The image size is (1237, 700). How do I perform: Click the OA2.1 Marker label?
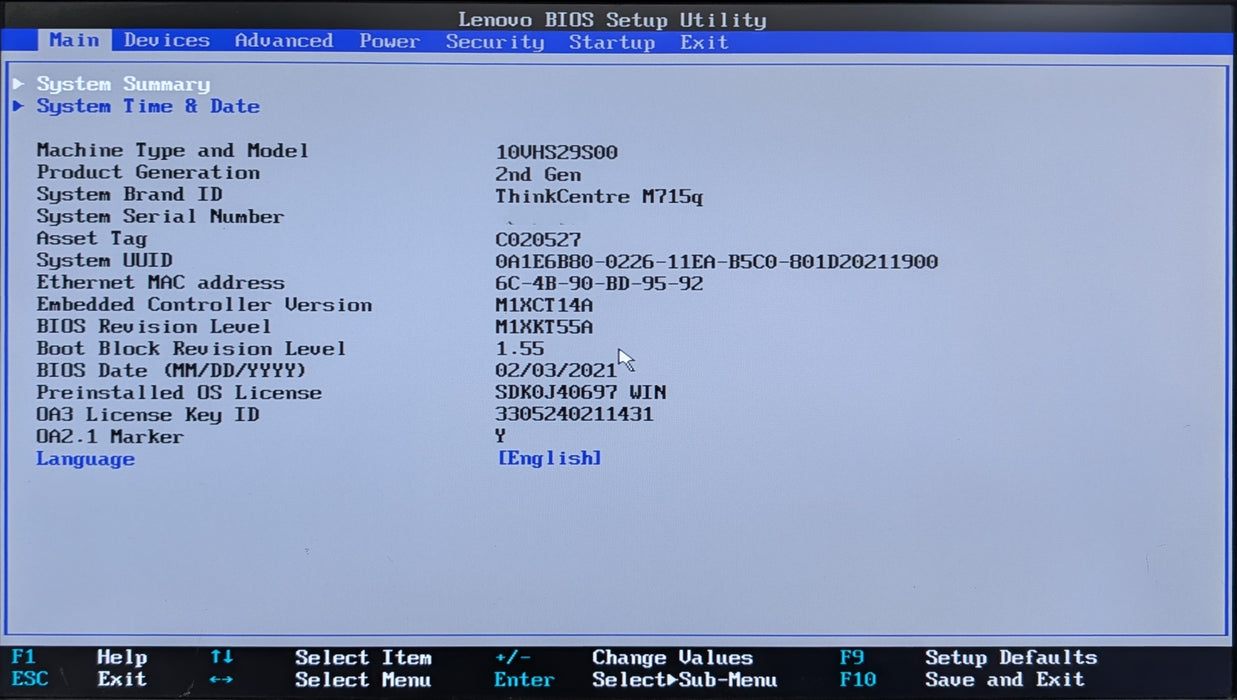[x=110, y=437]
